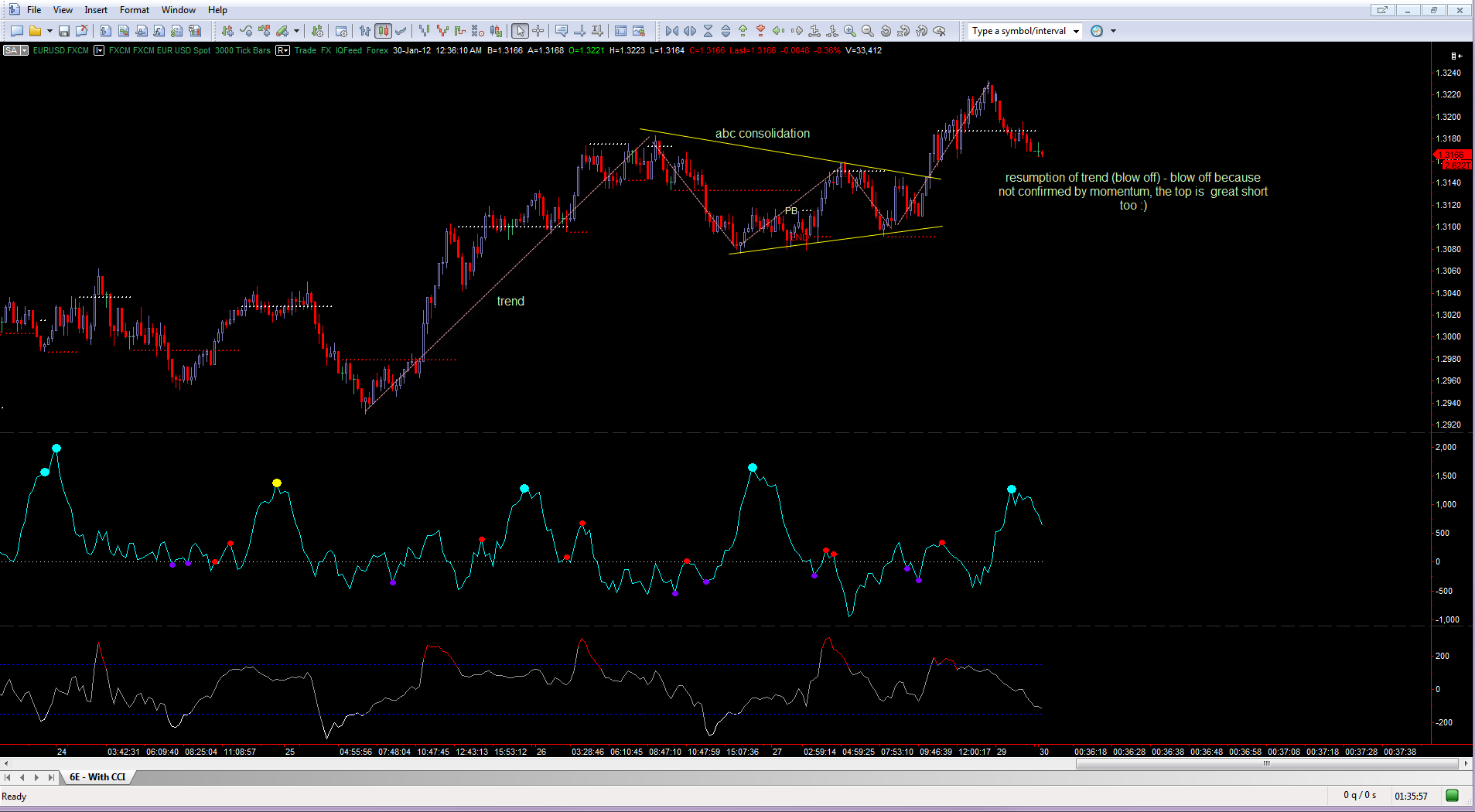1475x812 pixels.
Task: Click the shift-to-last-bar icon on price axis
Action: pos(1456,56)
